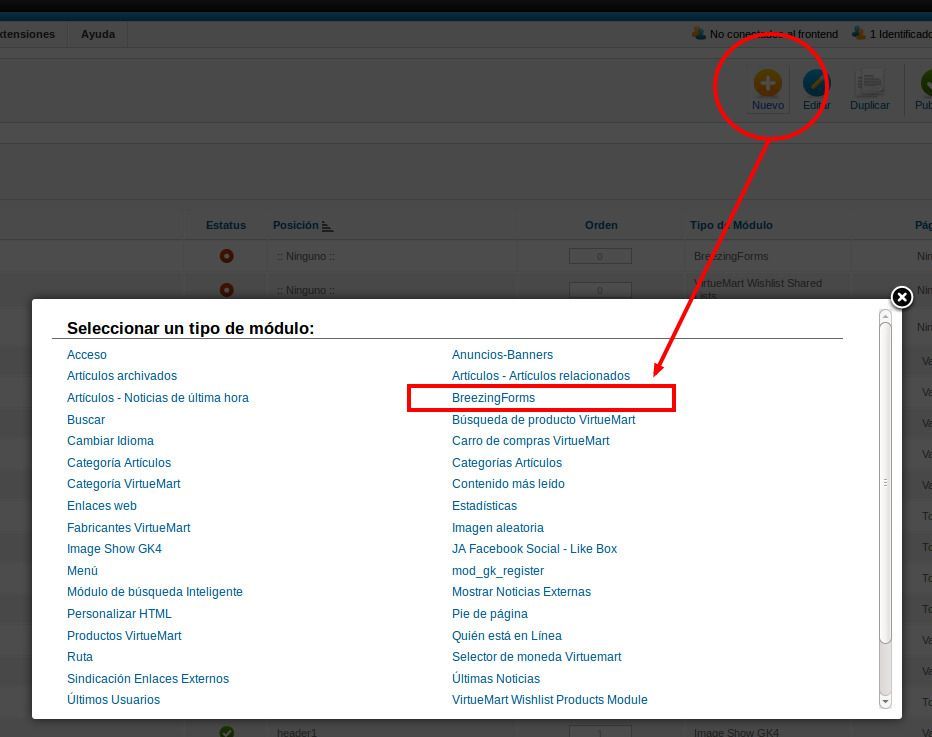Select mod_gk_register module type
Image resolution: width=932 pixels, height=737 pixels.
tap(498, 571)
